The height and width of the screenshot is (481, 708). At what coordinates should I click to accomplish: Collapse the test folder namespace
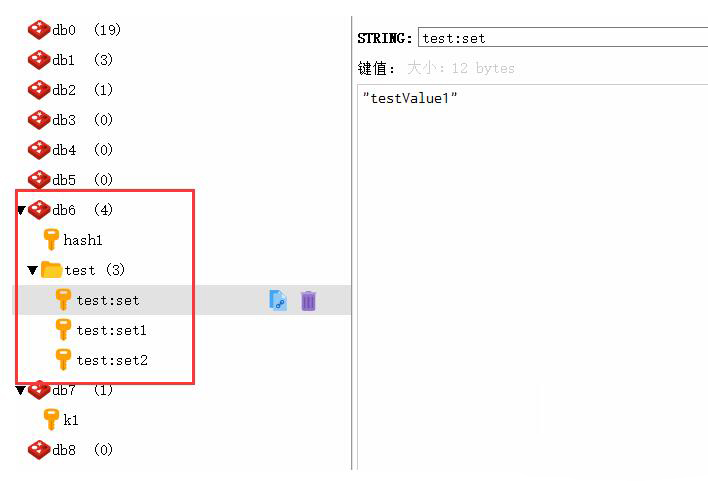tap(33, 271)
